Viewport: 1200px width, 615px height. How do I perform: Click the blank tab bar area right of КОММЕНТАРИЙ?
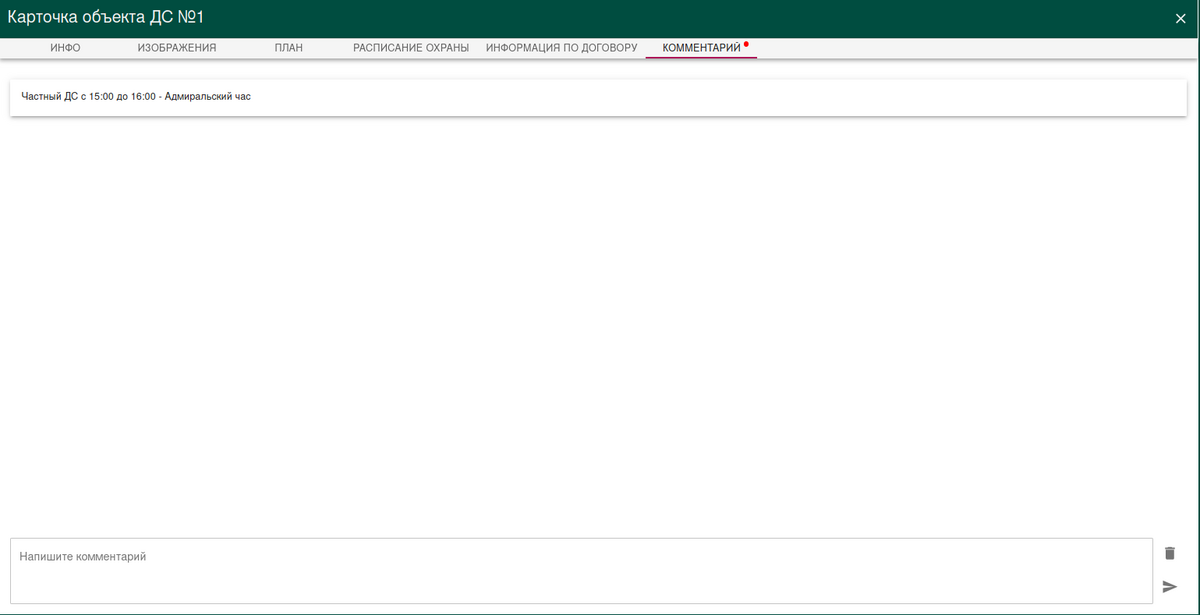click(x=970, y=48)
